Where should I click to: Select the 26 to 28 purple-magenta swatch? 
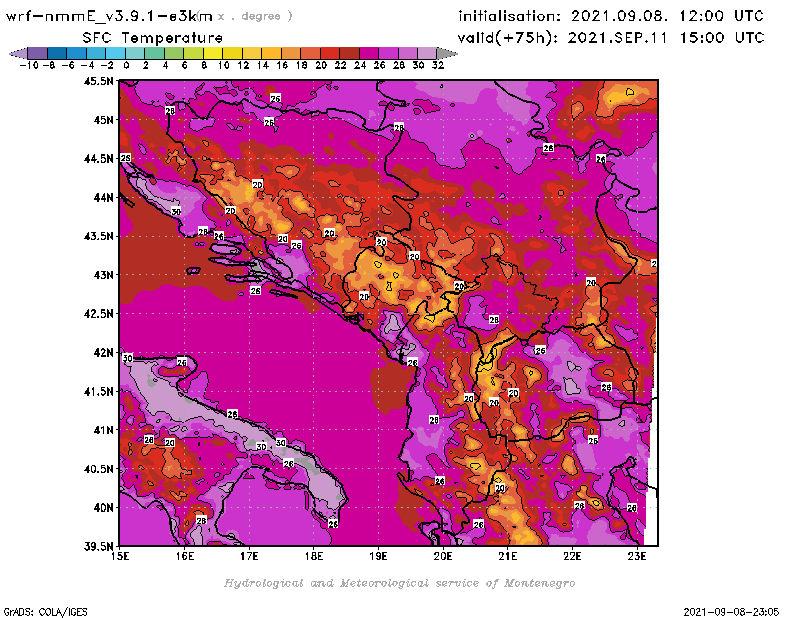point(388,53)
